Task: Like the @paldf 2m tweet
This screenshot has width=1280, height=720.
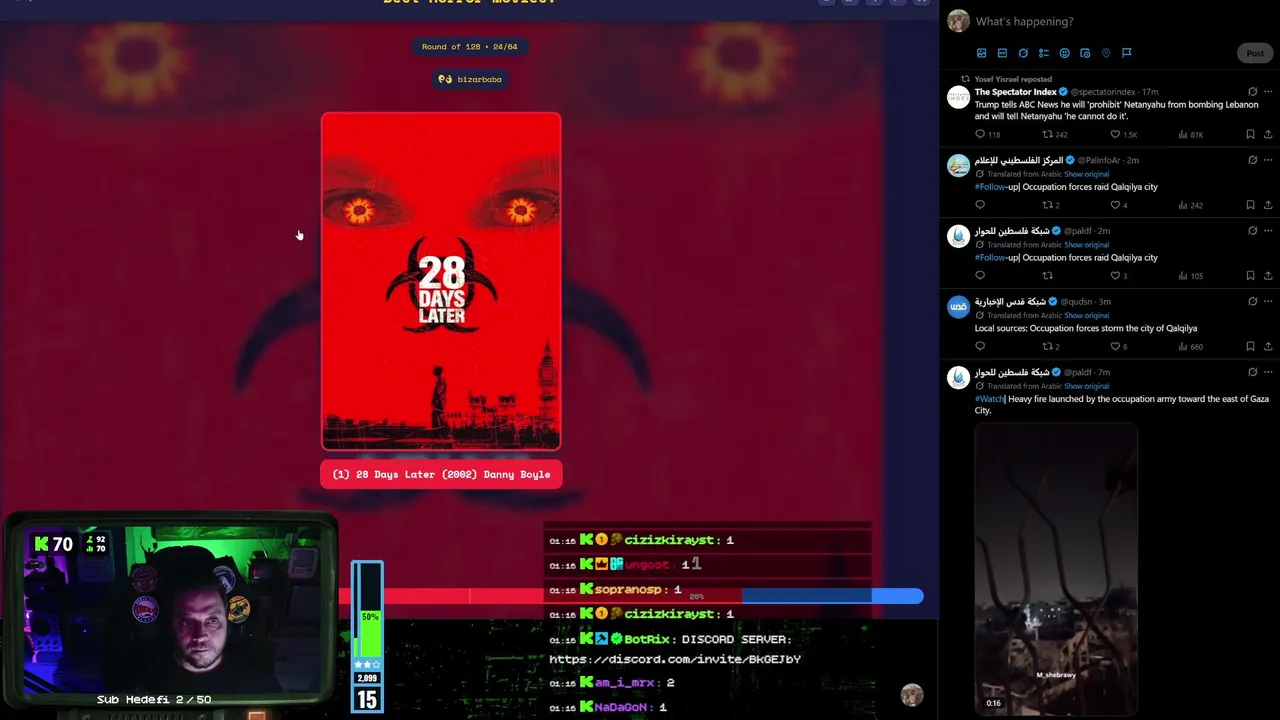Action: coord(1115,276)
